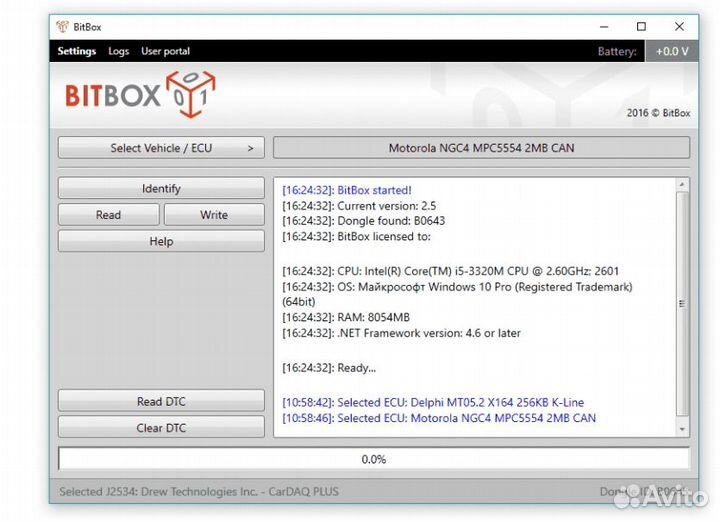Click the Write button

click(x=214, y=214)
